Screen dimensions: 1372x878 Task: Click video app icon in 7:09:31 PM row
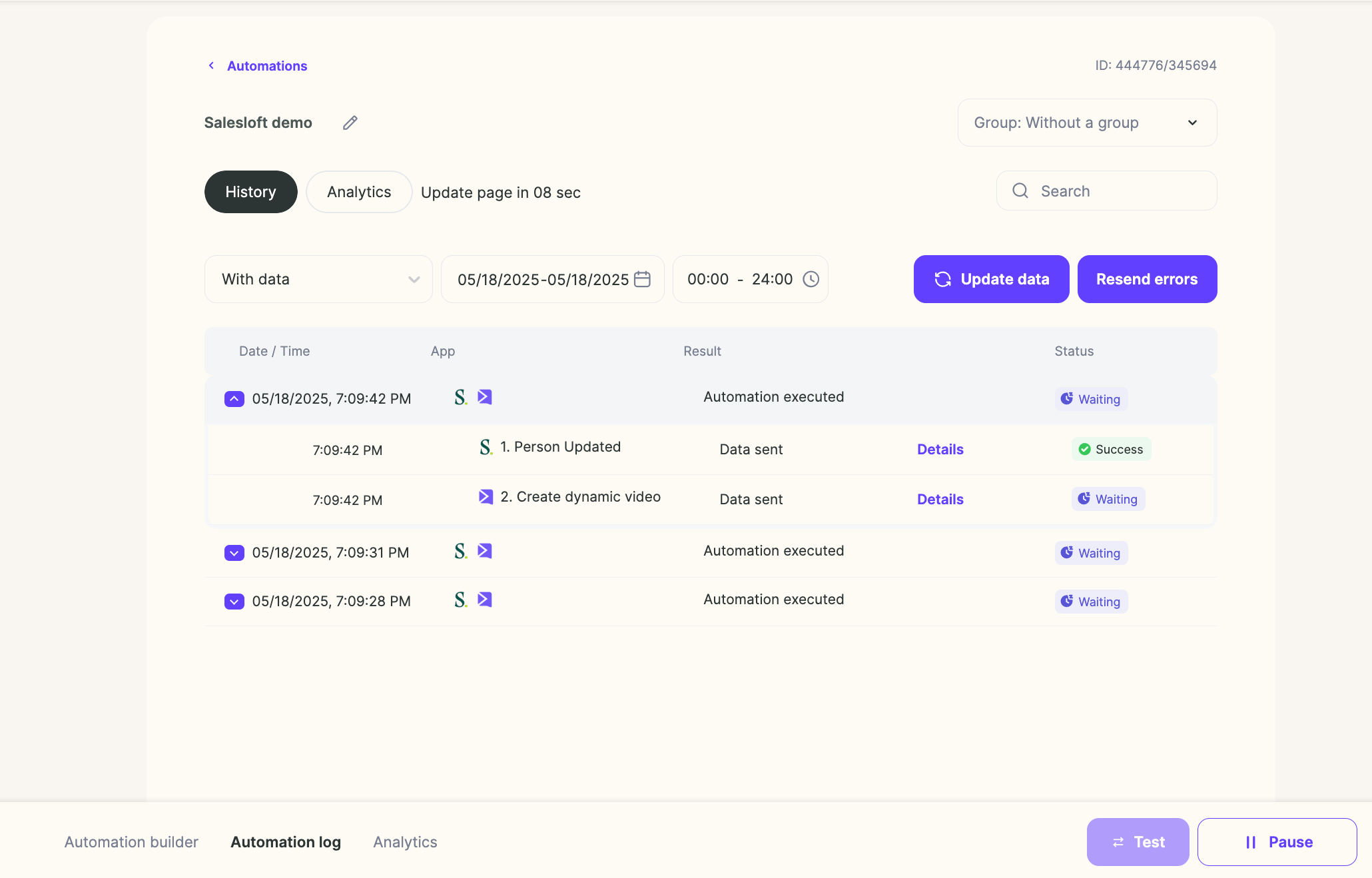click(485, 551)
